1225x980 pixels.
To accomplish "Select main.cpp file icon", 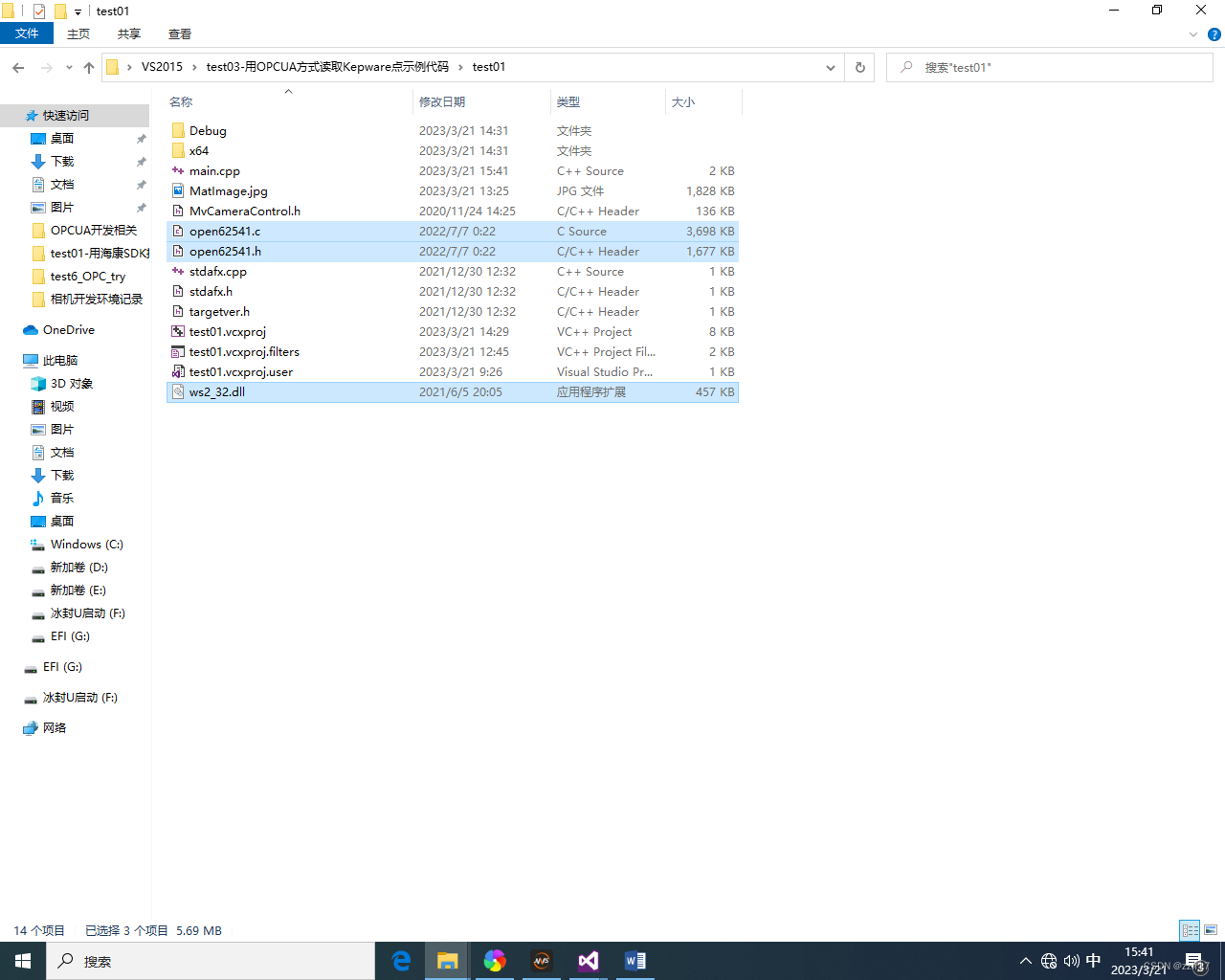I will tap(178, 171).
